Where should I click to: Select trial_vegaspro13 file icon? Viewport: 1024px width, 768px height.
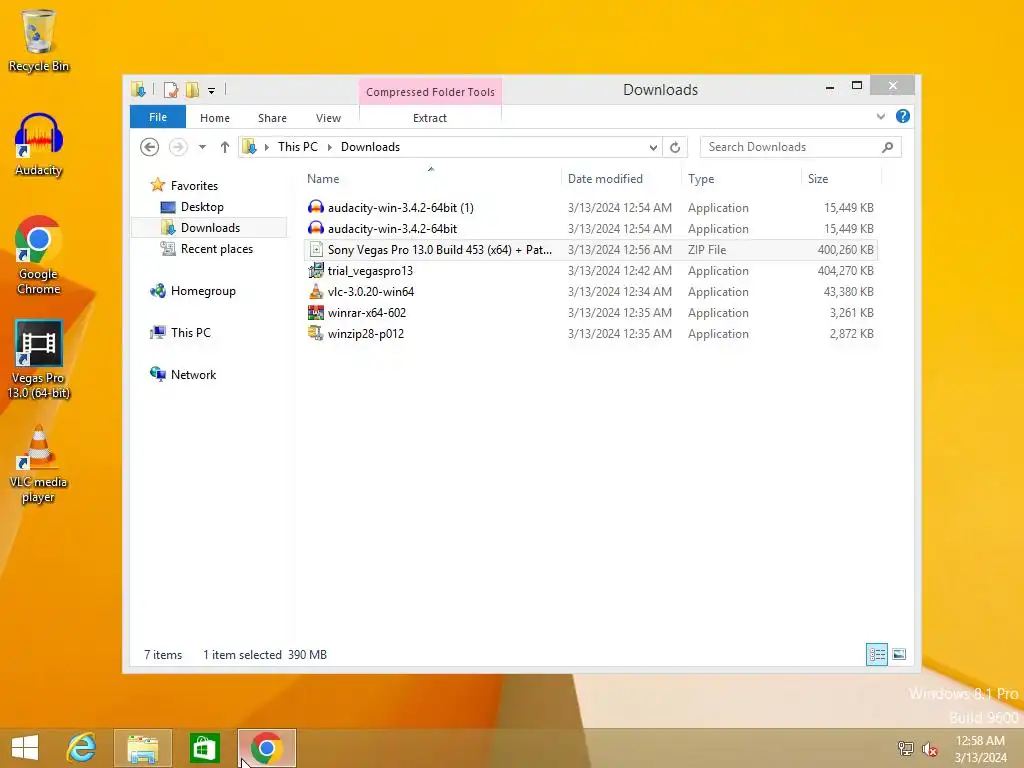tap(315, 270)
